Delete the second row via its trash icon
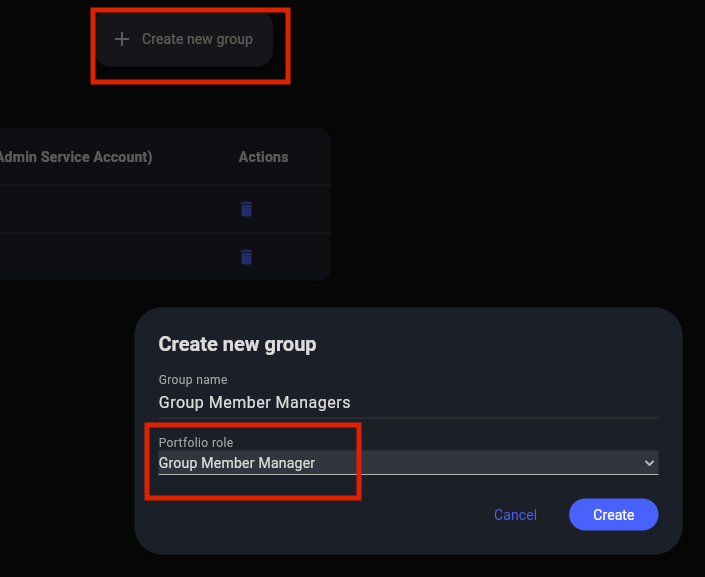 246,257
